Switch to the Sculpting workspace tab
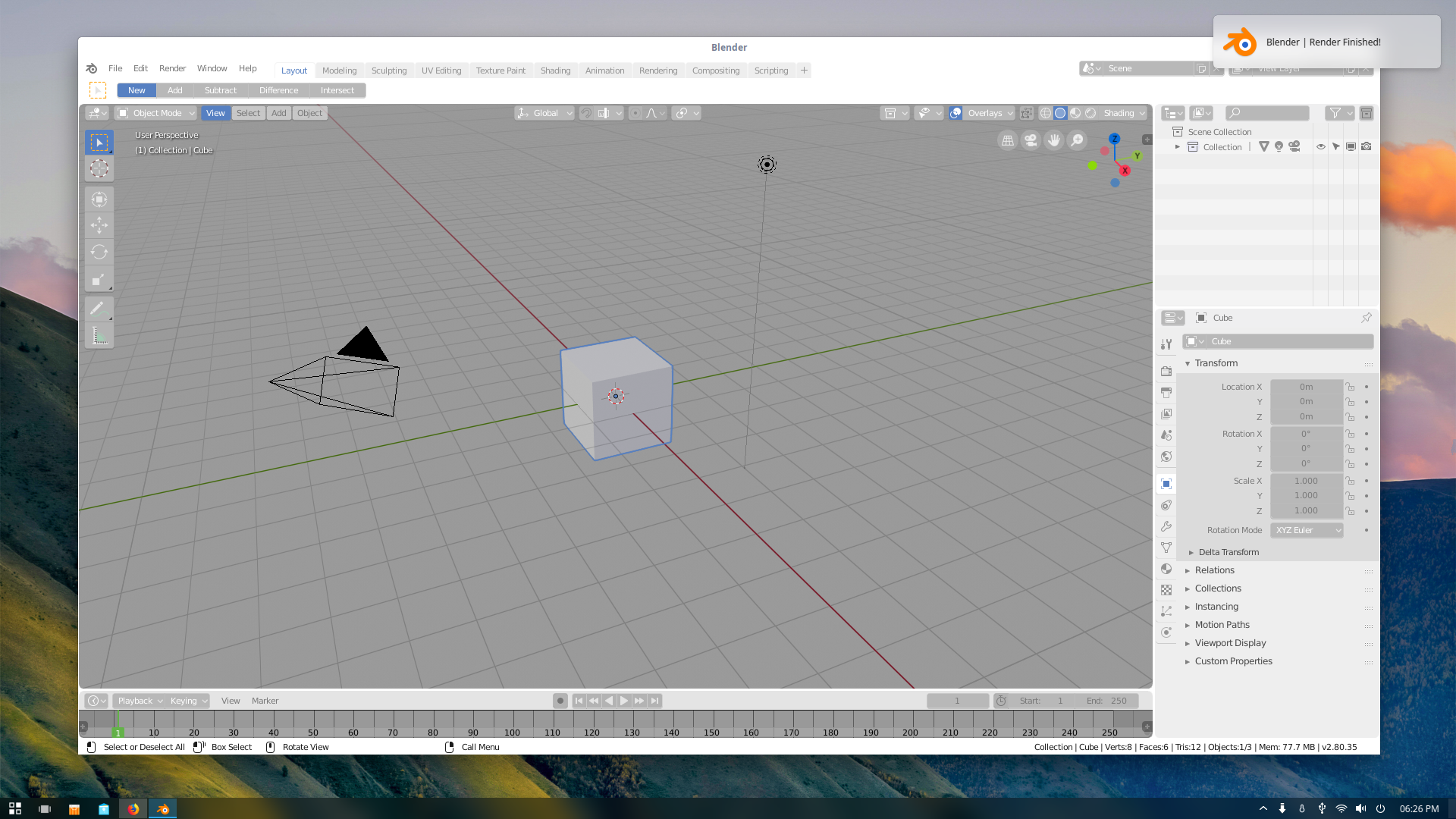The width and height of the screenshot is (1456, 819). [x=389, y=71]
